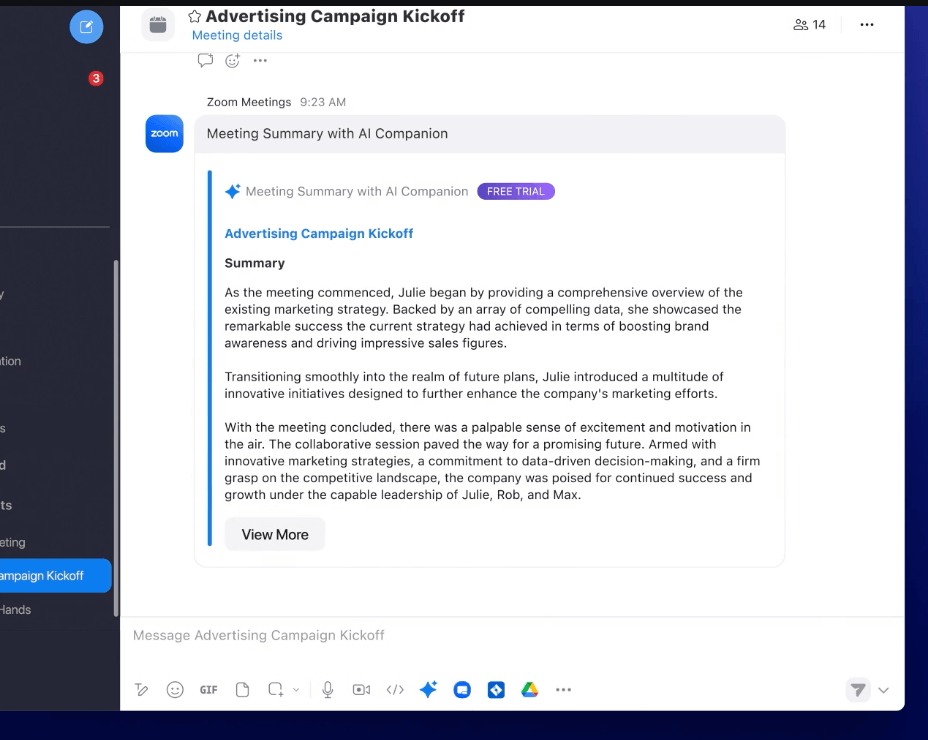
Task: Insert a code snippet
Action: click(395, 690)
